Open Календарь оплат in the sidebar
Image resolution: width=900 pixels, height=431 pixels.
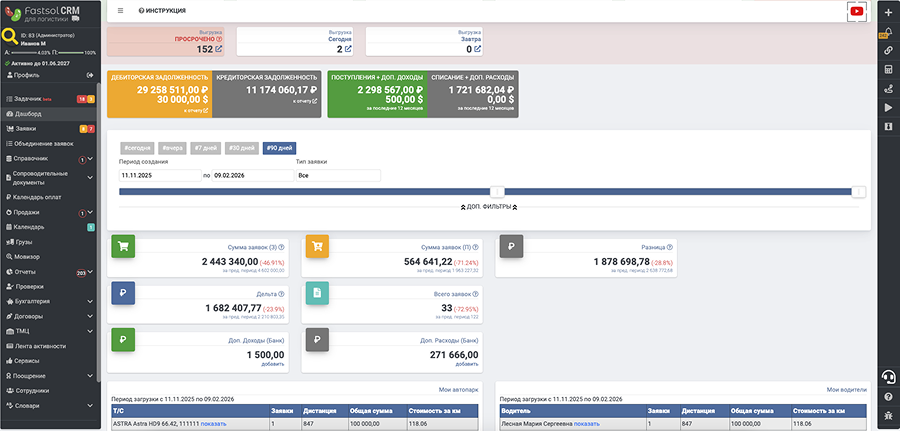pyautogui.click(x=39, y=196)
